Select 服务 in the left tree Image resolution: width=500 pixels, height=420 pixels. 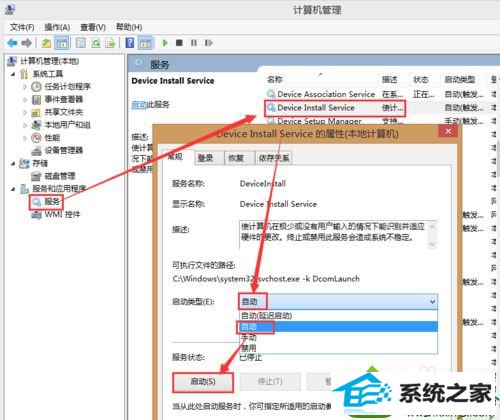52,201
